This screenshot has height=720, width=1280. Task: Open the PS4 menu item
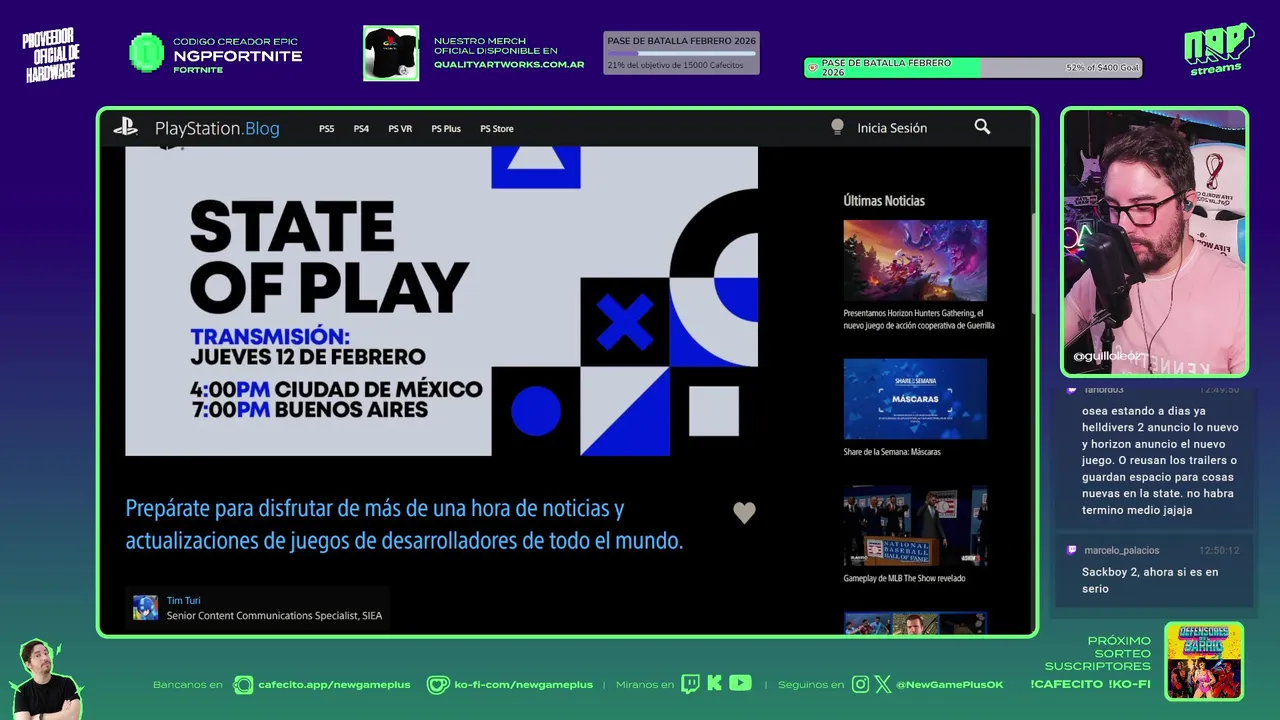point(361,128)
